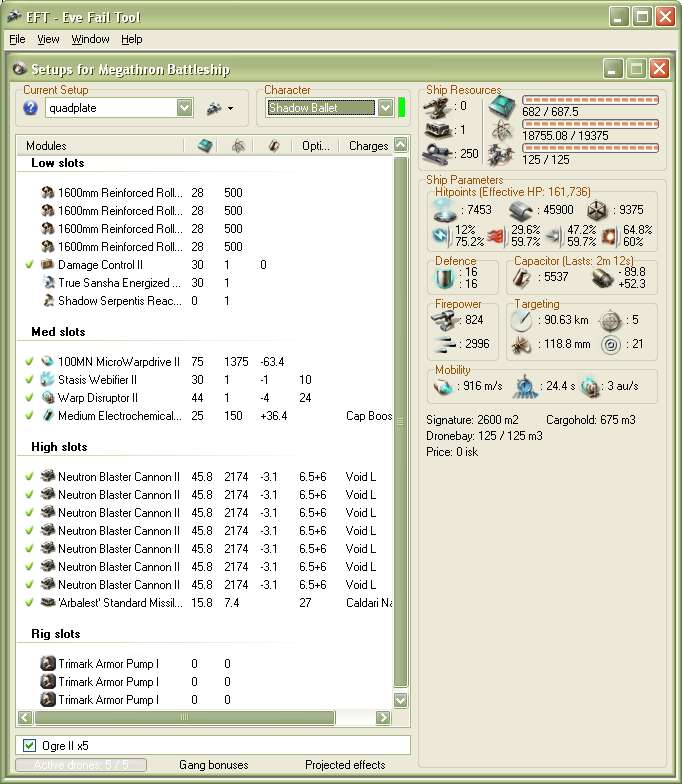Open the File menu
This screenshot has height=784, width=682.
coord(17,39)
